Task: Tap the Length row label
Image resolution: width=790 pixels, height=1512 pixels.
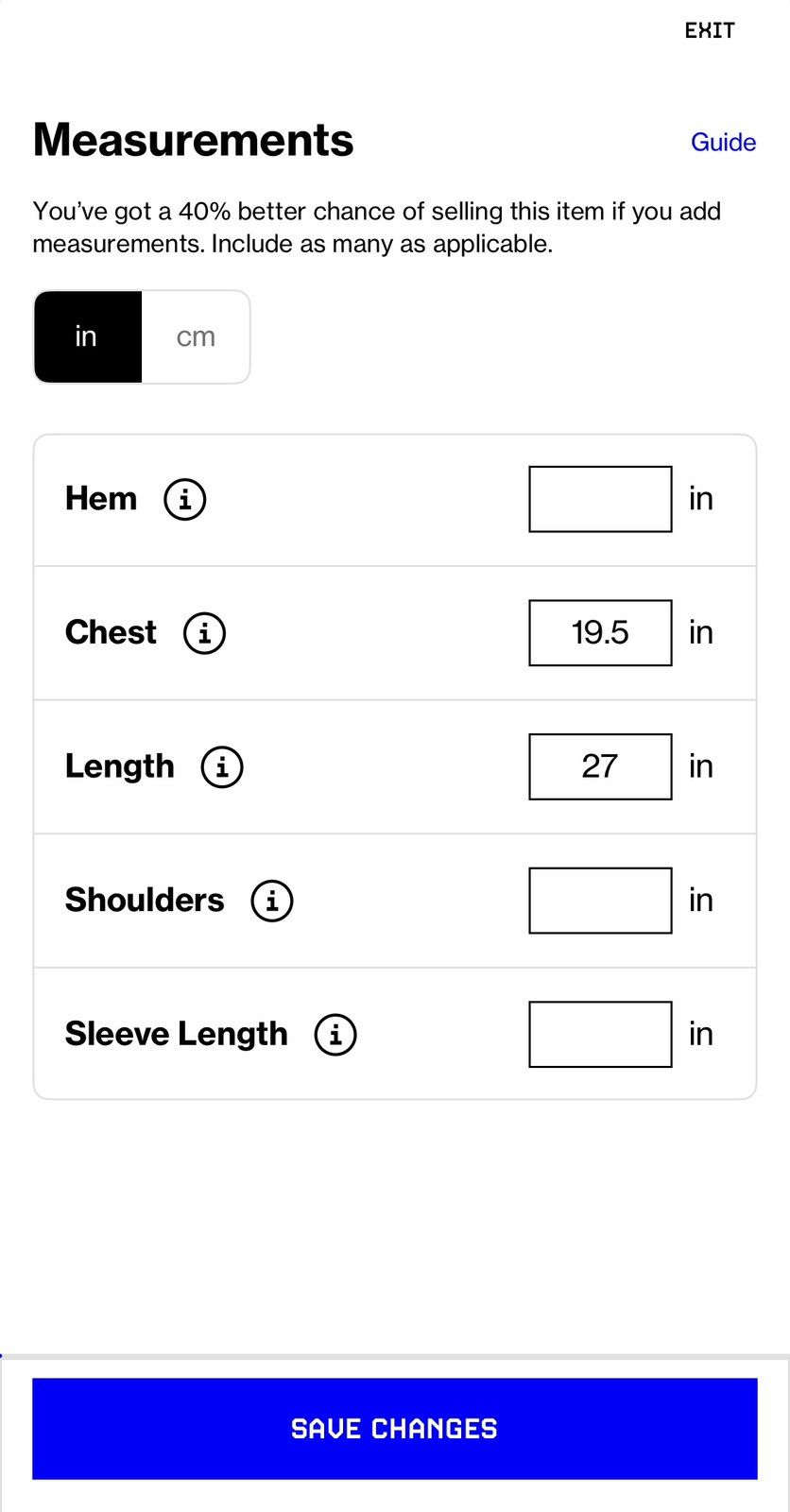Action: [120, 766]
